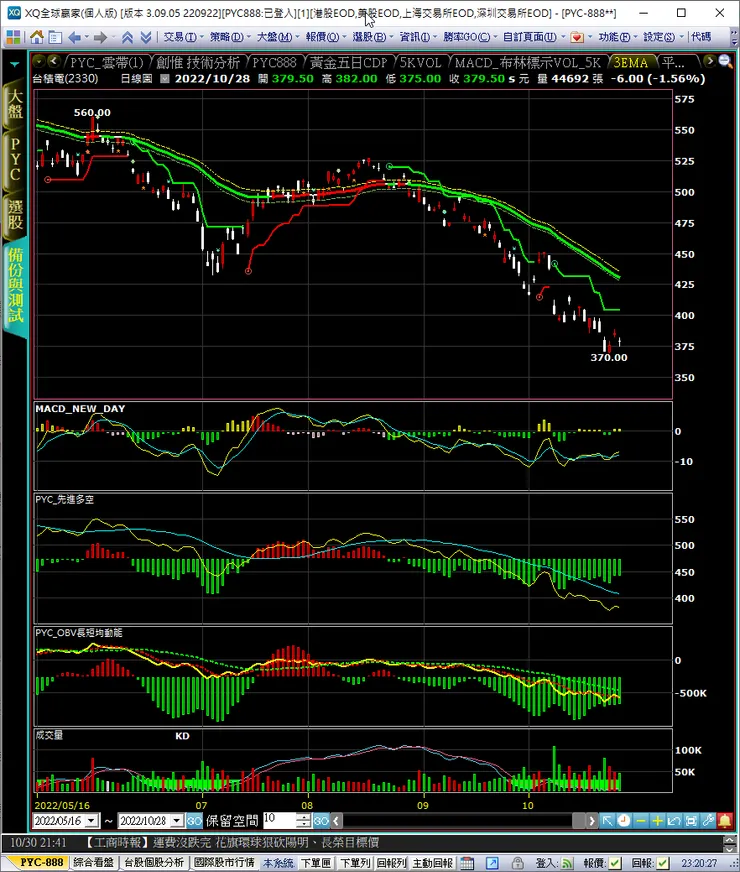The width and height of the screenshot is (740, 872).
Task: Click the red alert bell icon
Action: (x=724, y=820)
